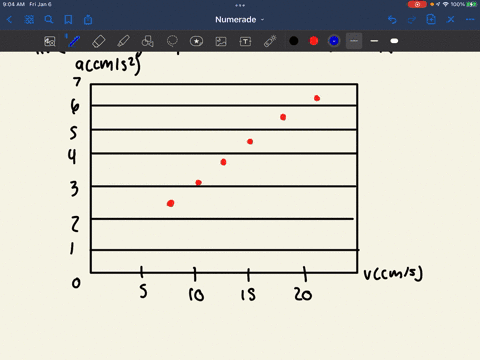This screenshot has height=360, width=480.
Task: Redo the last undone action
Action: pyautogui.click(x=412, y=20)
